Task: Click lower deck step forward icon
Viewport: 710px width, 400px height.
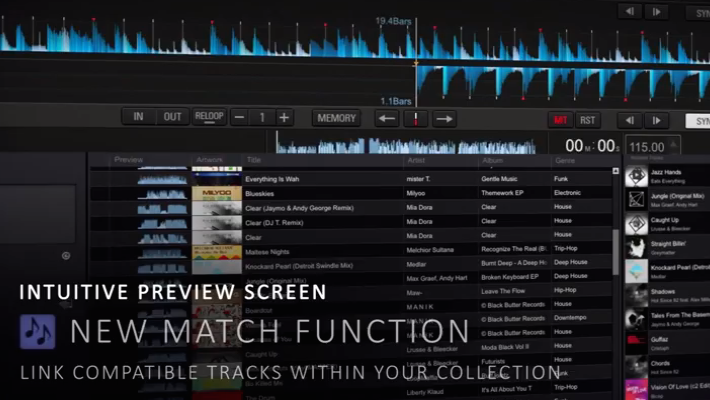Action: [655, 120]
